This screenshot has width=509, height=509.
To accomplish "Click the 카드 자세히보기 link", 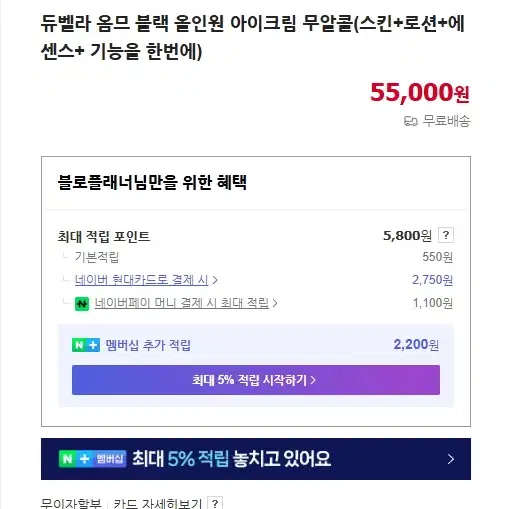I will click(x=158, y=503).
